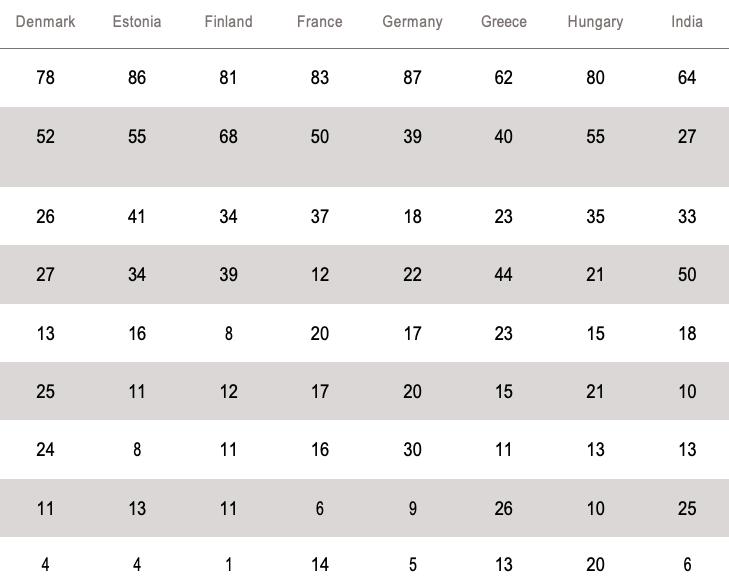This screenshot has height=580, width=729.
Task: Select value 37 under France
Action: [x=320, y=217]
